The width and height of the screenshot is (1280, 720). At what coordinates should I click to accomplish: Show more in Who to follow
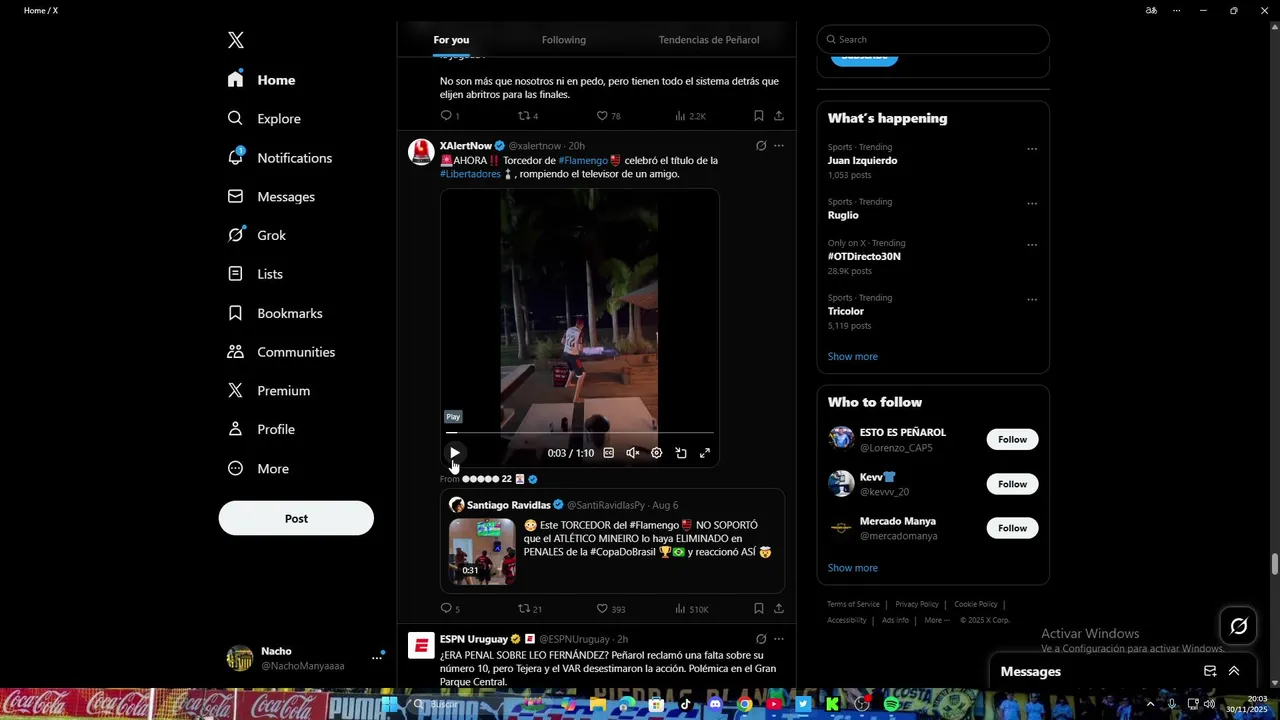click(x=853, y=568)
